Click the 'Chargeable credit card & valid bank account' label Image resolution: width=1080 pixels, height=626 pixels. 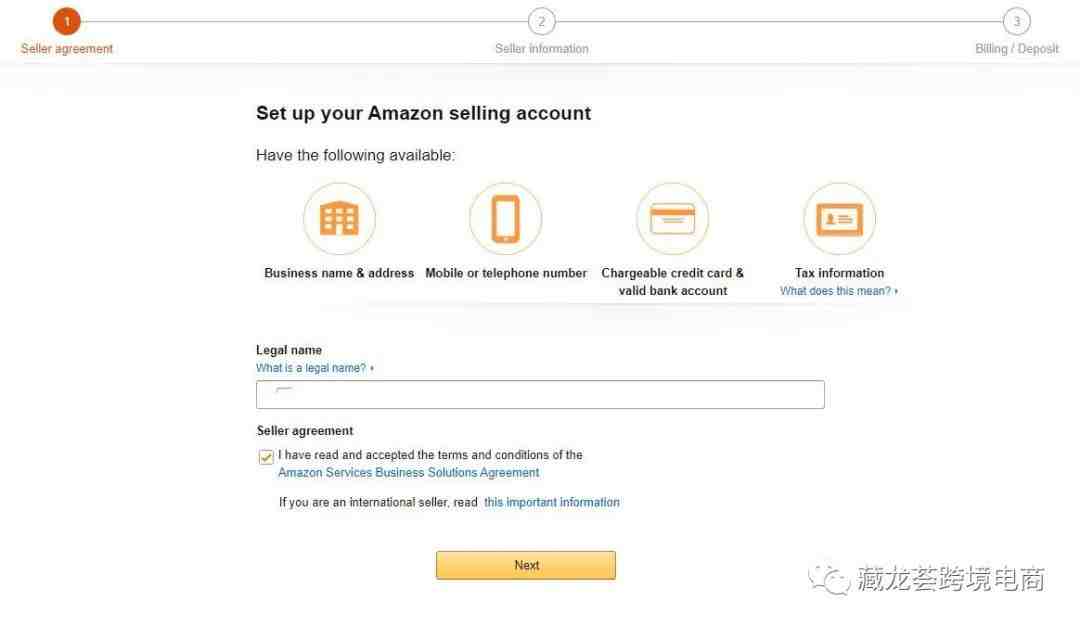tap(673, 282)
